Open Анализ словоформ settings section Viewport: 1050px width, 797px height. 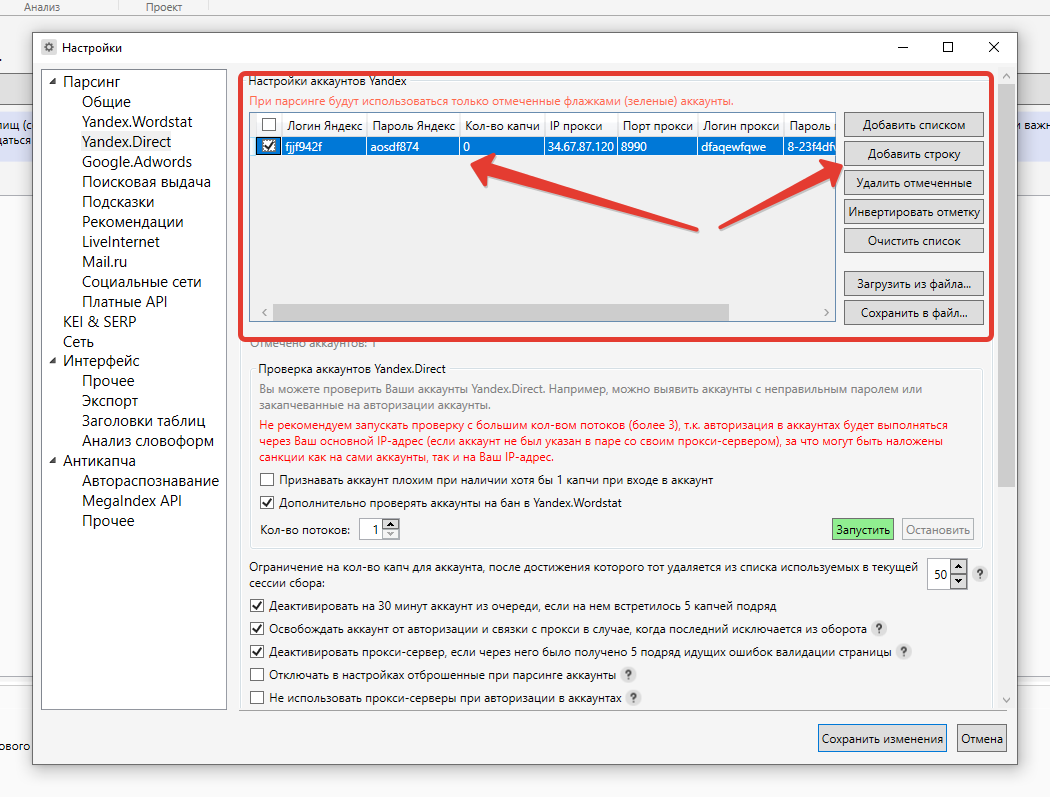point(148,441)
